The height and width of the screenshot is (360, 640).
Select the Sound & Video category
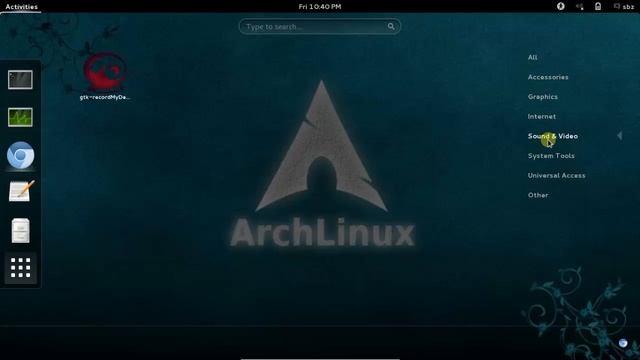[553, 136]
